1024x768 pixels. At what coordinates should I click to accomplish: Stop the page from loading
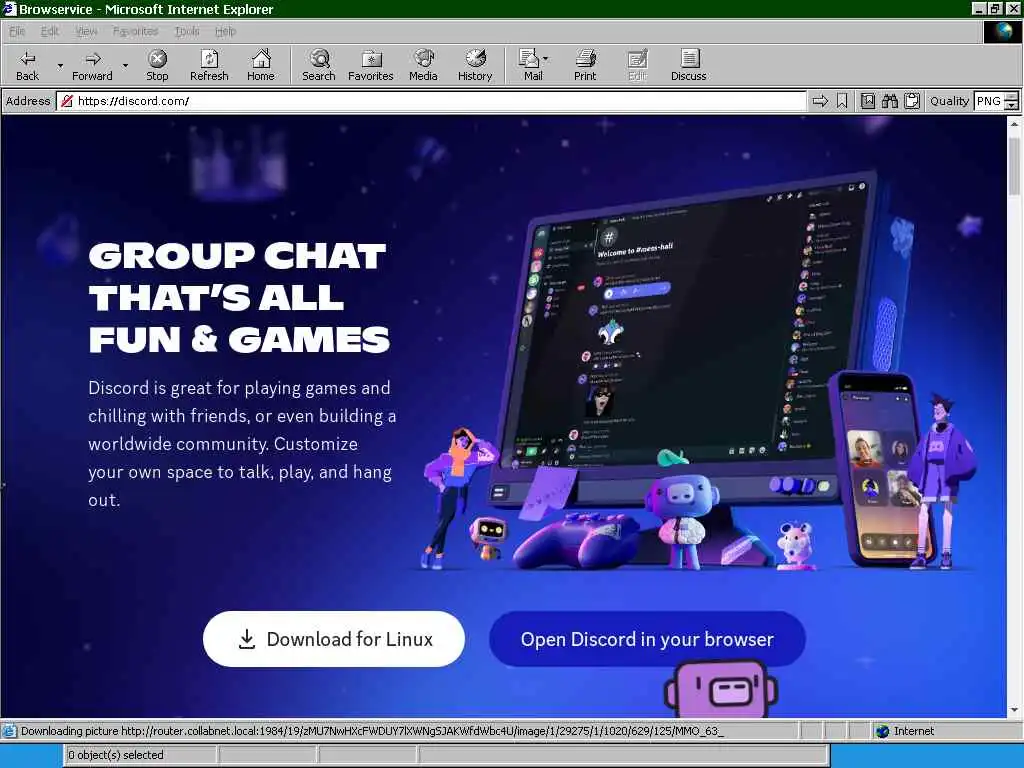coord(157,65)
